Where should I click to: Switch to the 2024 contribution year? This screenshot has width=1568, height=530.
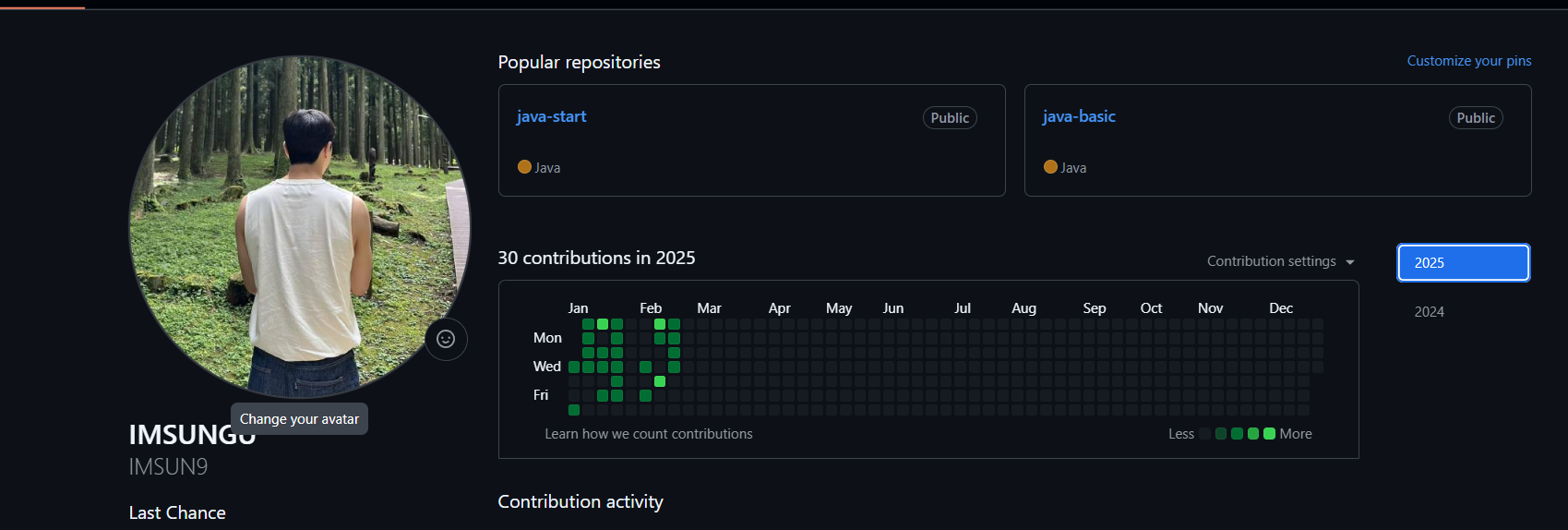[x=1430, y=312]
